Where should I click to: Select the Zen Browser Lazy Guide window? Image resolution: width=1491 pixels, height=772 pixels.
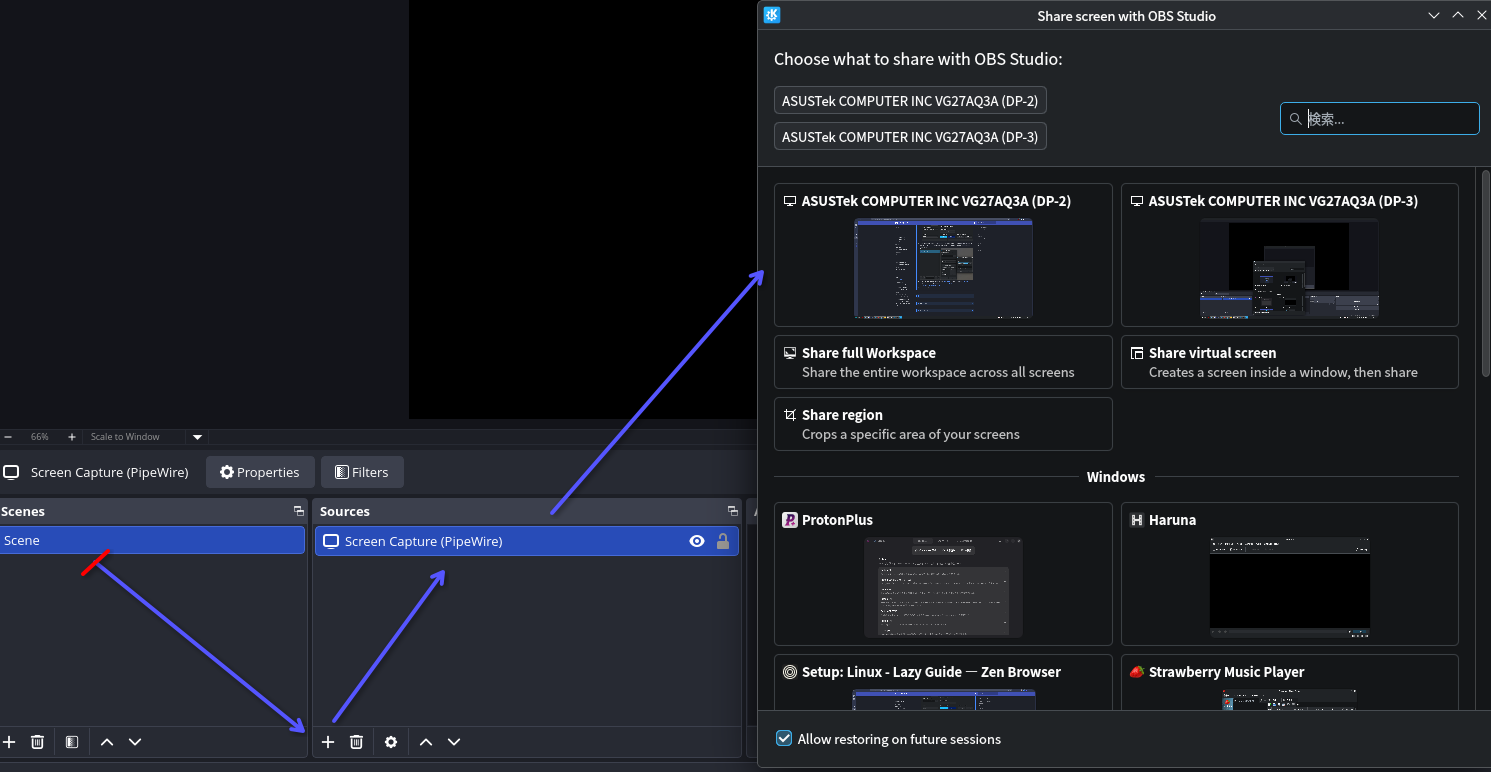943,682
